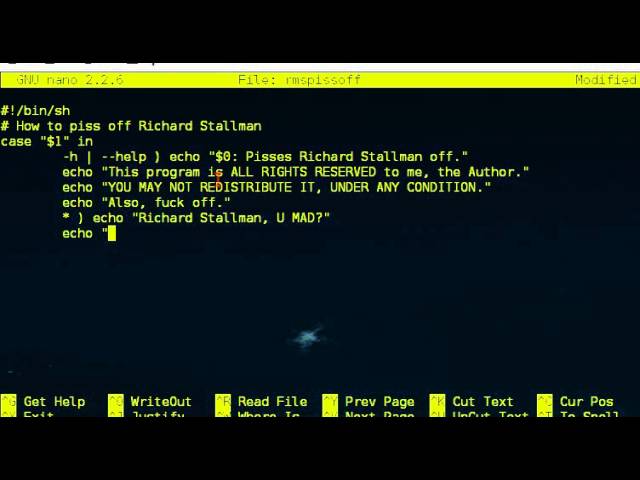Click the comment line about Richard Stallman

(x=131, y=126)
